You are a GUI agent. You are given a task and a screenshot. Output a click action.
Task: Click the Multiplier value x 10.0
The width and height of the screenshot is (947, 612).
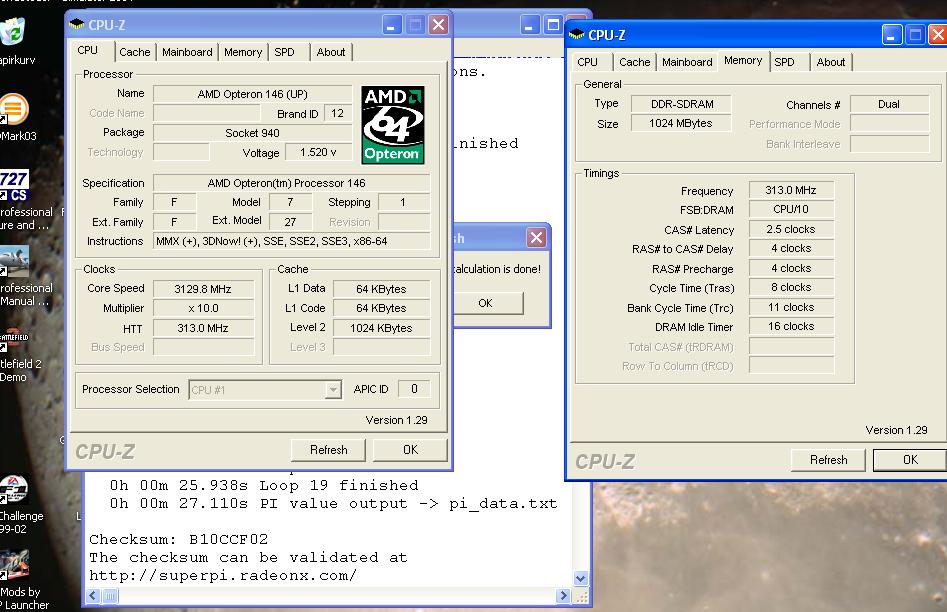pyautogui.click(x=203, y=308)
